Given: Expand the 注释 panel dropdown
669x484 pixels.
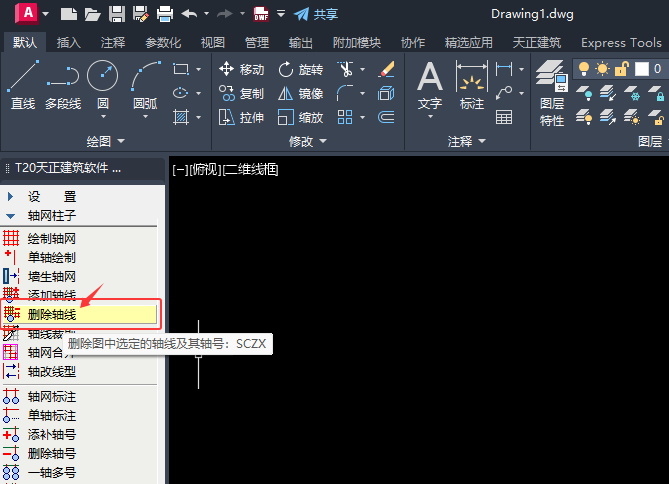Looking at the screenshot, I should click(467, 141).
